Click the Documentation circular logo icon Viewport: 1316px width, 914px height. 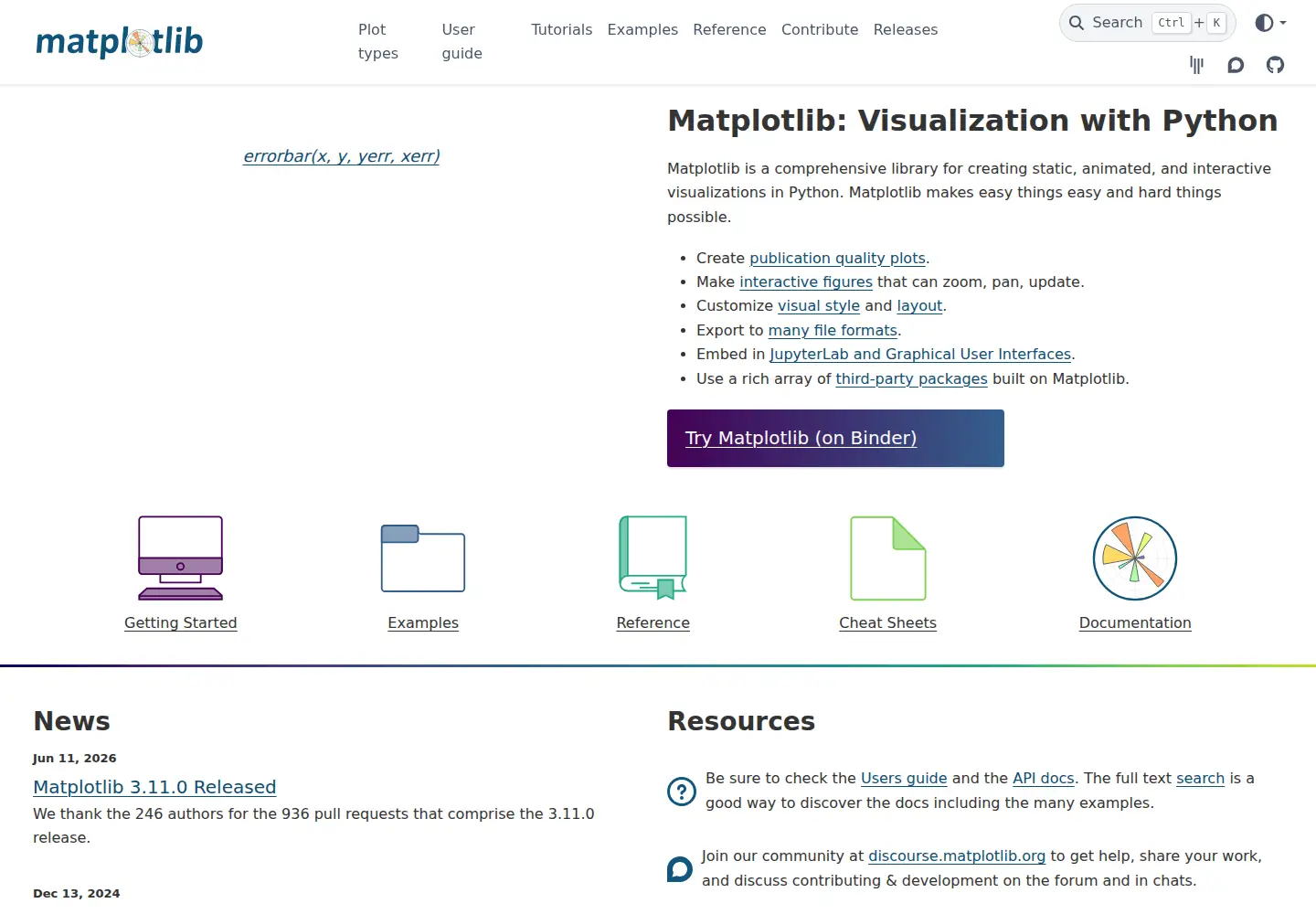tap(1135, 558)
